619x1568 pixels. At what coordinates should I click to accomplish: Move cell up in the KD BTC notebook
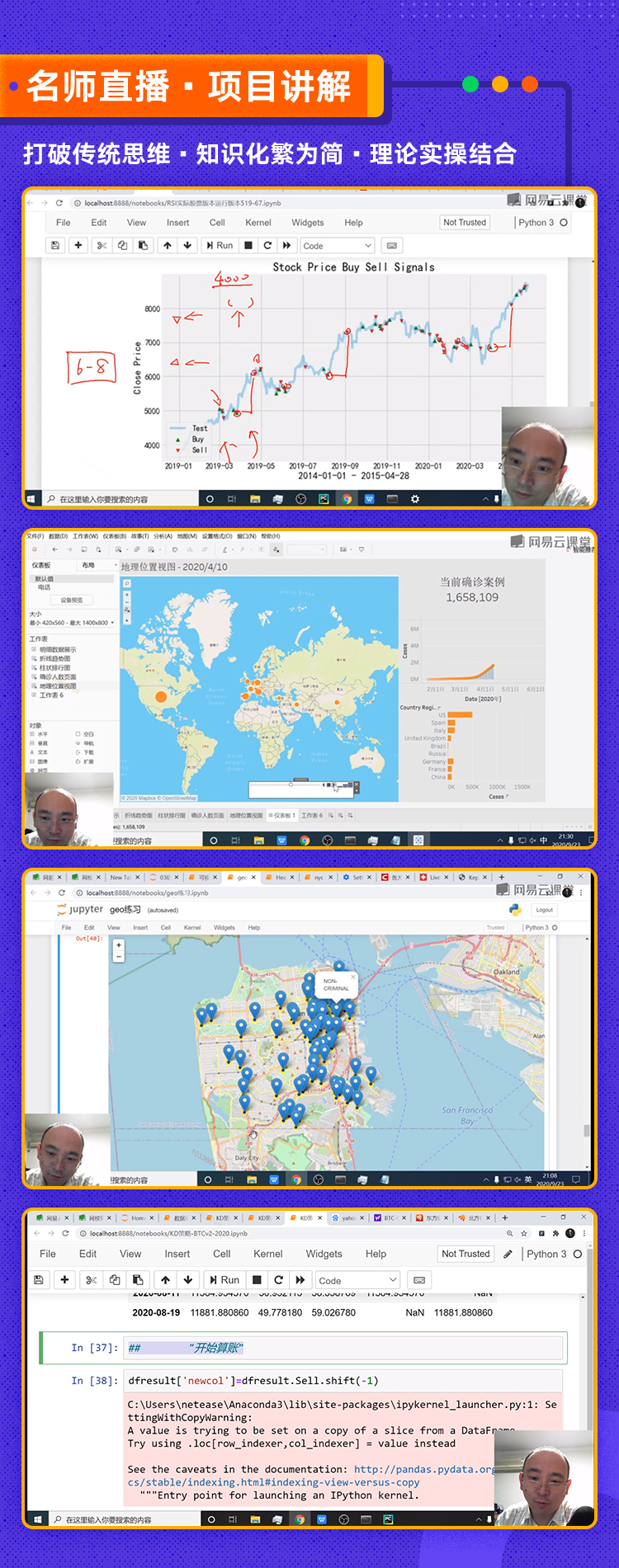tap(166, 1279)
